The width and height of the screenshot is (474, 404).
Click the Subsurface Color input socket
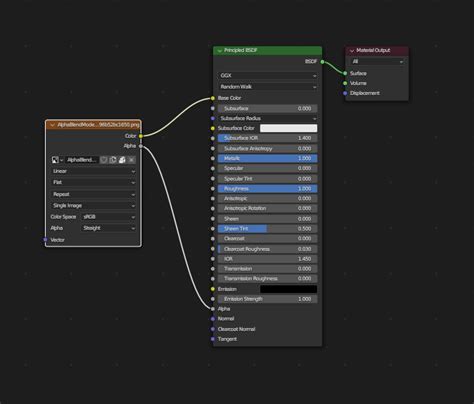[x=213, y=128]
